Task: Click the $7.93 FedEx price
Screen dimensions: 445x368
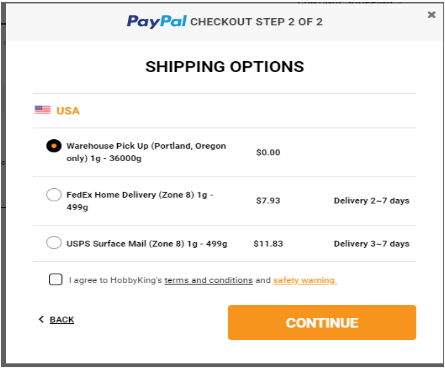Action: (268, 201)
